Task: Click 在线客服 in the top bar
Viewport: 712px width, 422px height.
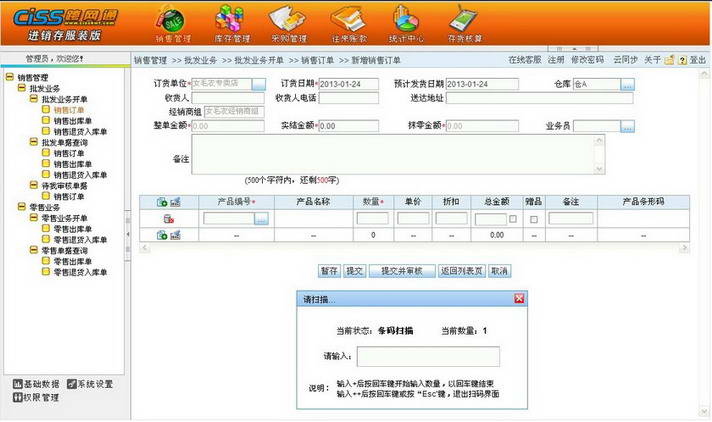Action: tap(524, 60)
